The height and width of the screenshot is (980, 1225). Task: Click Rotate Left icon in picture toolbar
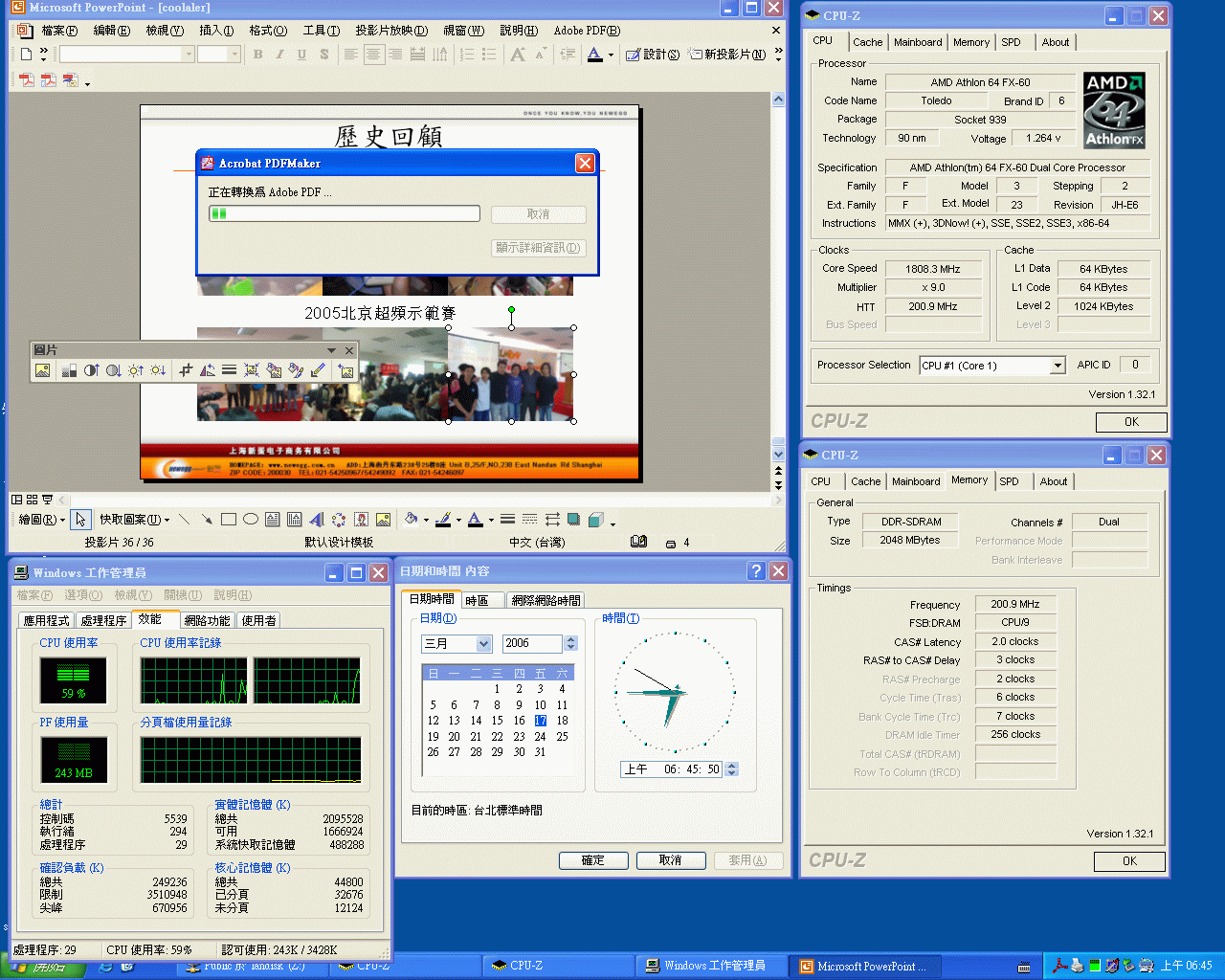pyautogui.click(x=207, y=370)
